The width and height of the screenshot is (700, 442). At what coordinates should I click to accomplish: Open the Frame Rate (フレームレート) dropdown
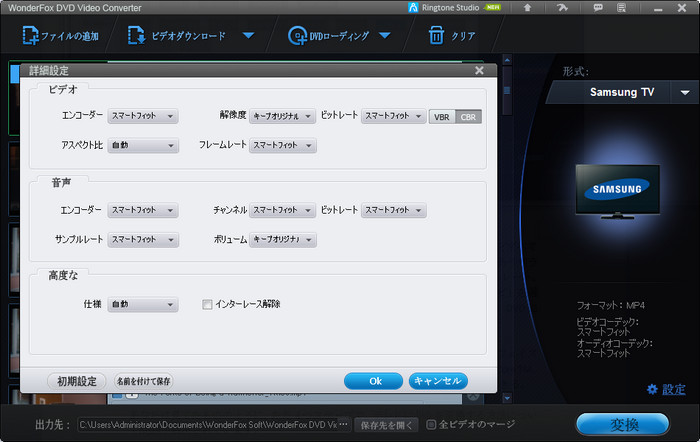[x=283, y=146]
